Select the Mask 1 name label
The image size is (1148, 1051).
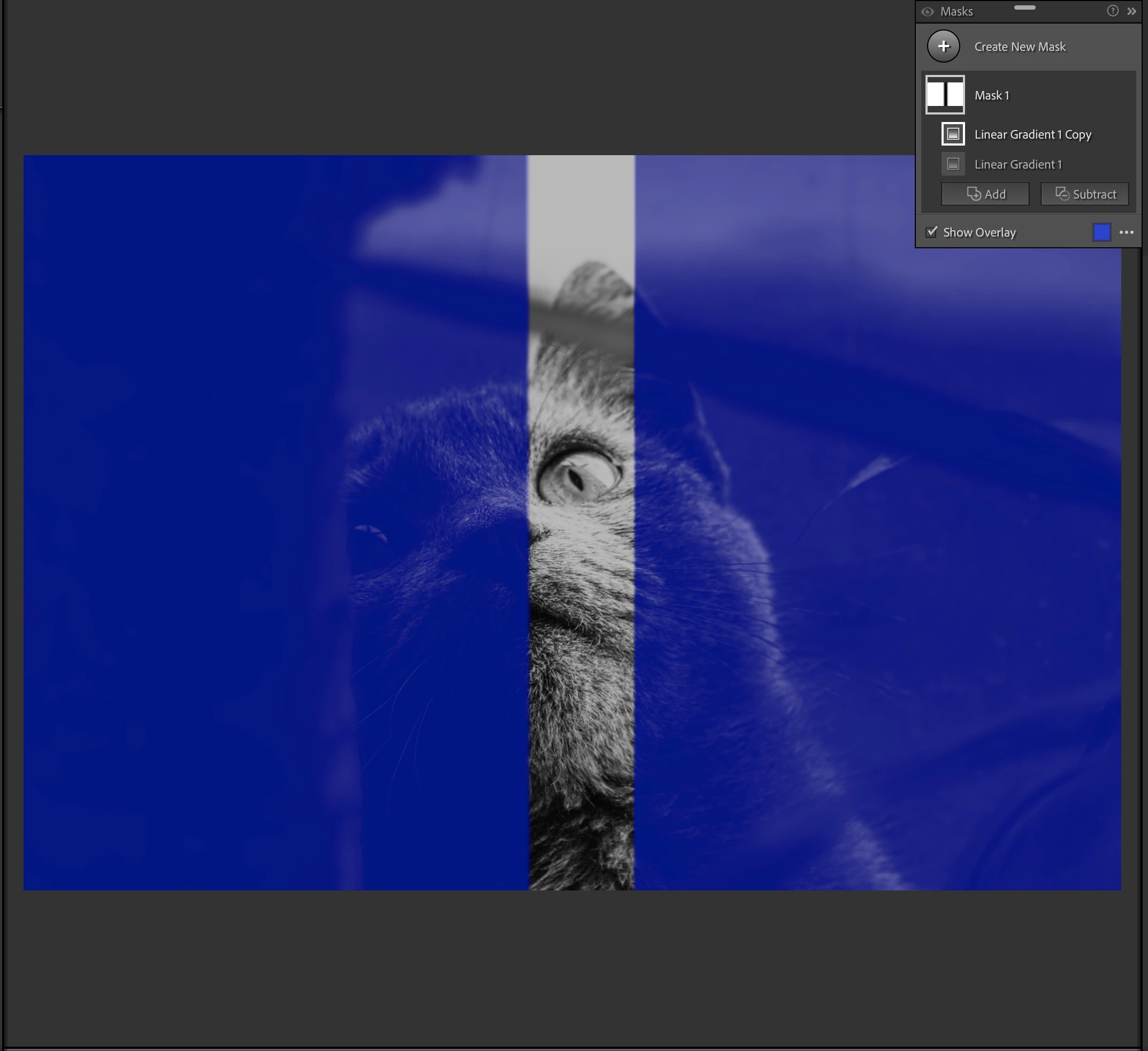[991, 95]
